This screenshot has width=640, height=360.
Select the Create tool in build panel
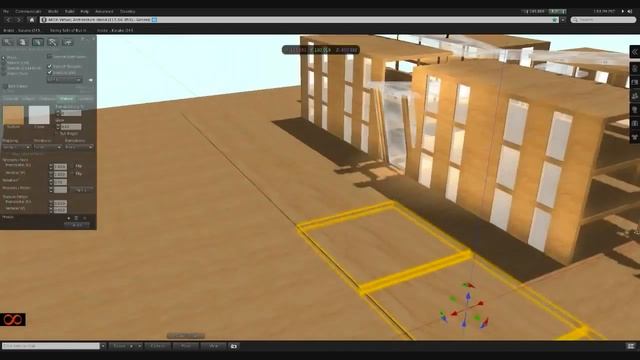click(53, 42)
